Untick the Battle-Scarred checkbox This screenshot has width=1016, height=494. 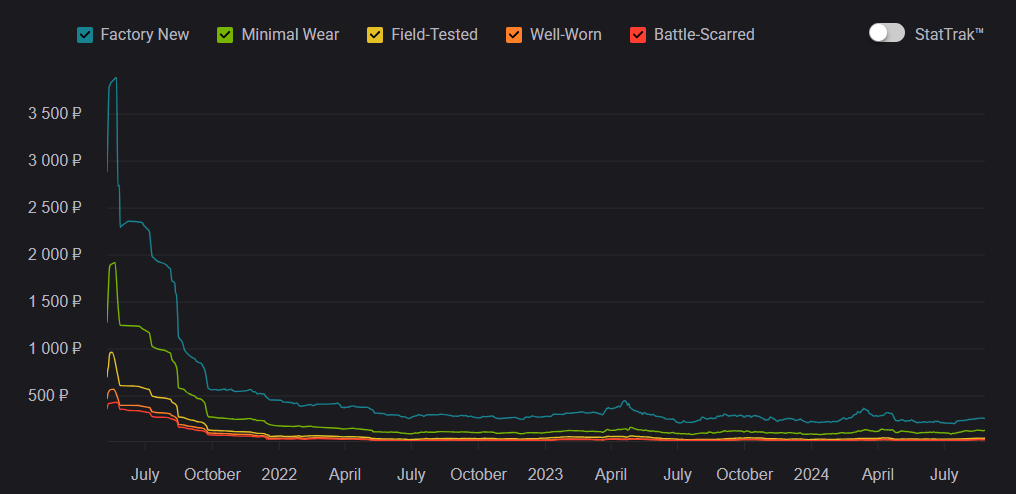[x=638, y=35]
